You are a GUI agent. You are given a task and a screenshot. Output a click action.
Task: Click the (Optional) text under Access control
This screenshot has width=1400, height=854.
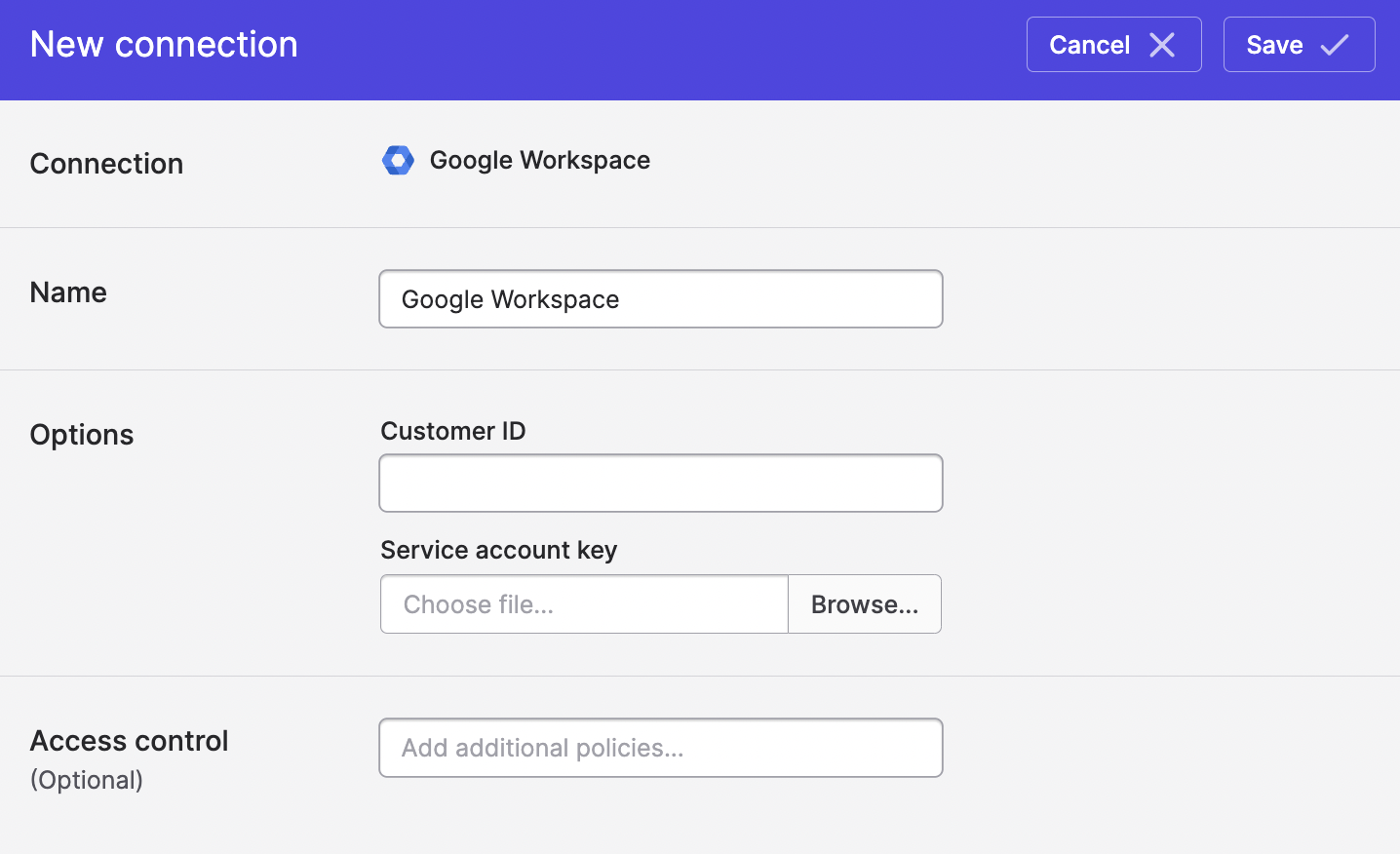click(87, 780)
